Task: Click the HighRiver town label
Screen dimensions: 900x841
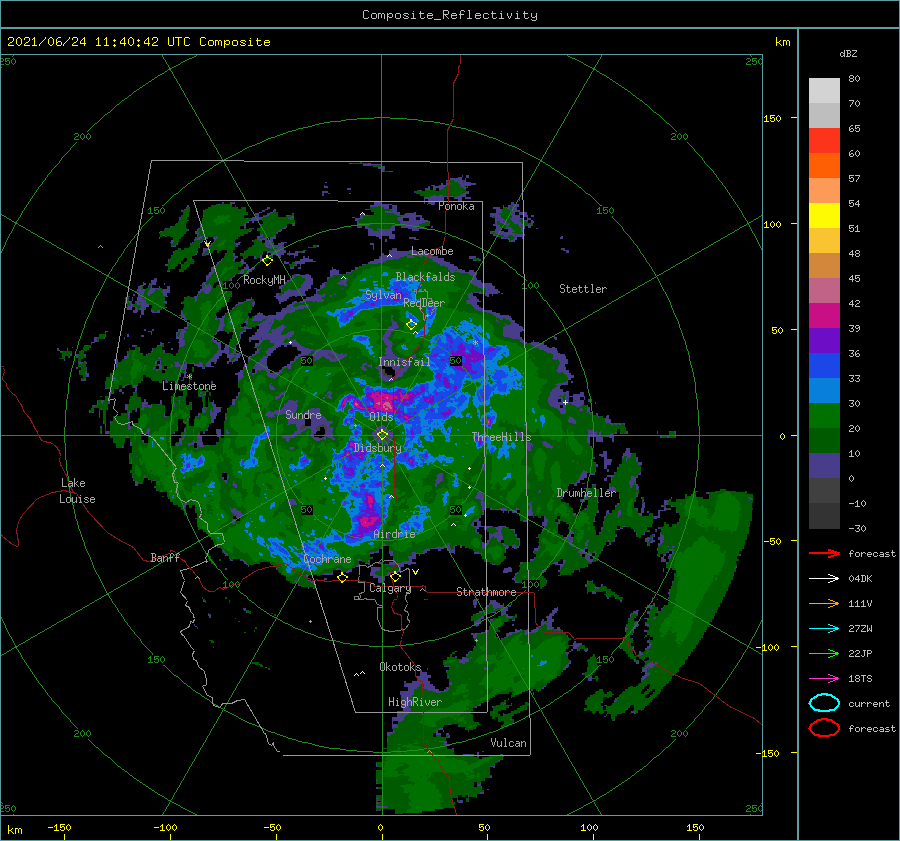Action: point(415,702)
